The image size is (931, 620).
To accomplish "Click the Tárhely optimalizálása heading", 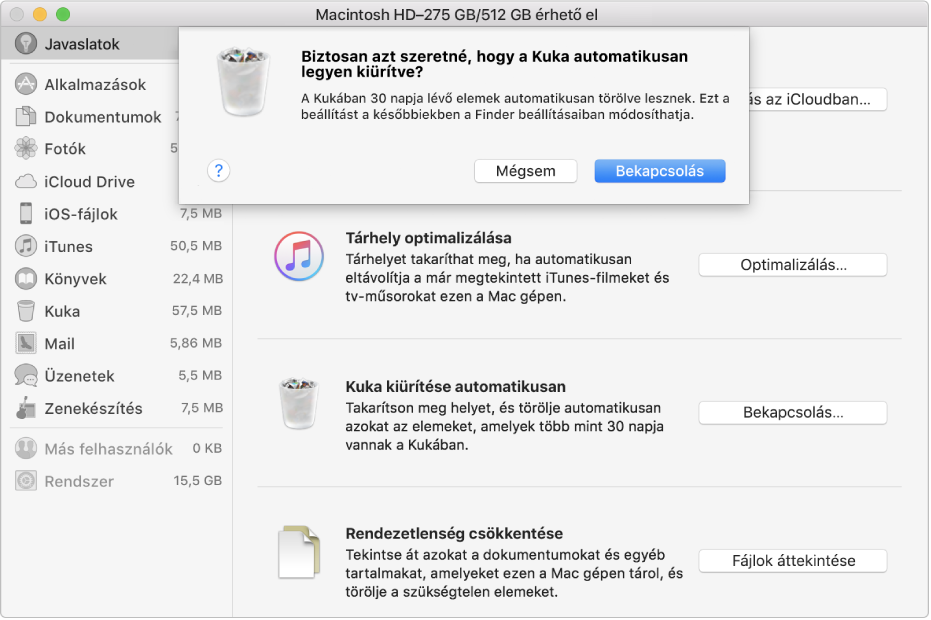I will click(428, 238).
